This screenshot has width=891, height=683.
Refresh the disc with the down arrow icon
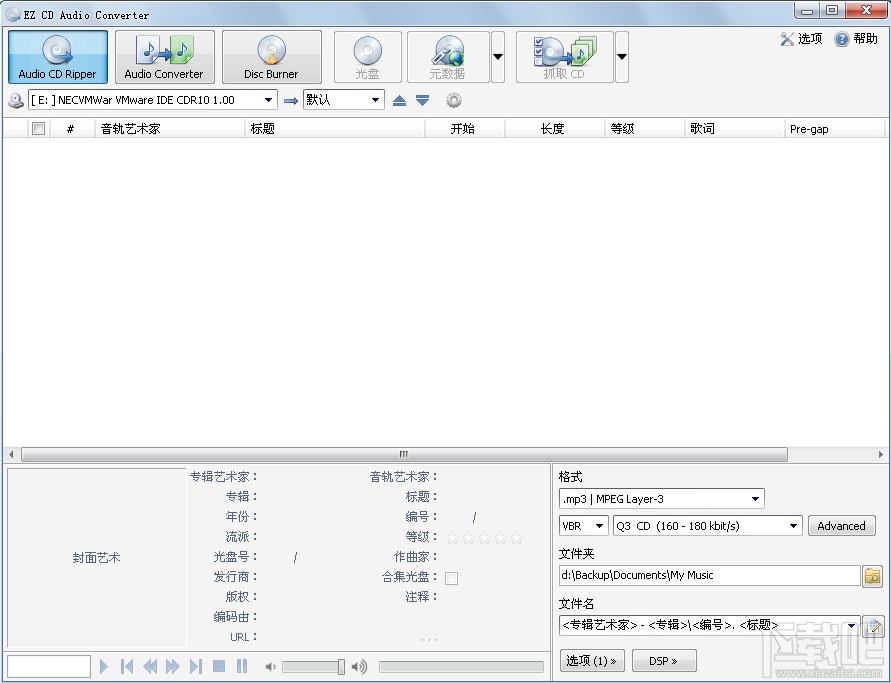pyautogui.click(x=421, y=100)
